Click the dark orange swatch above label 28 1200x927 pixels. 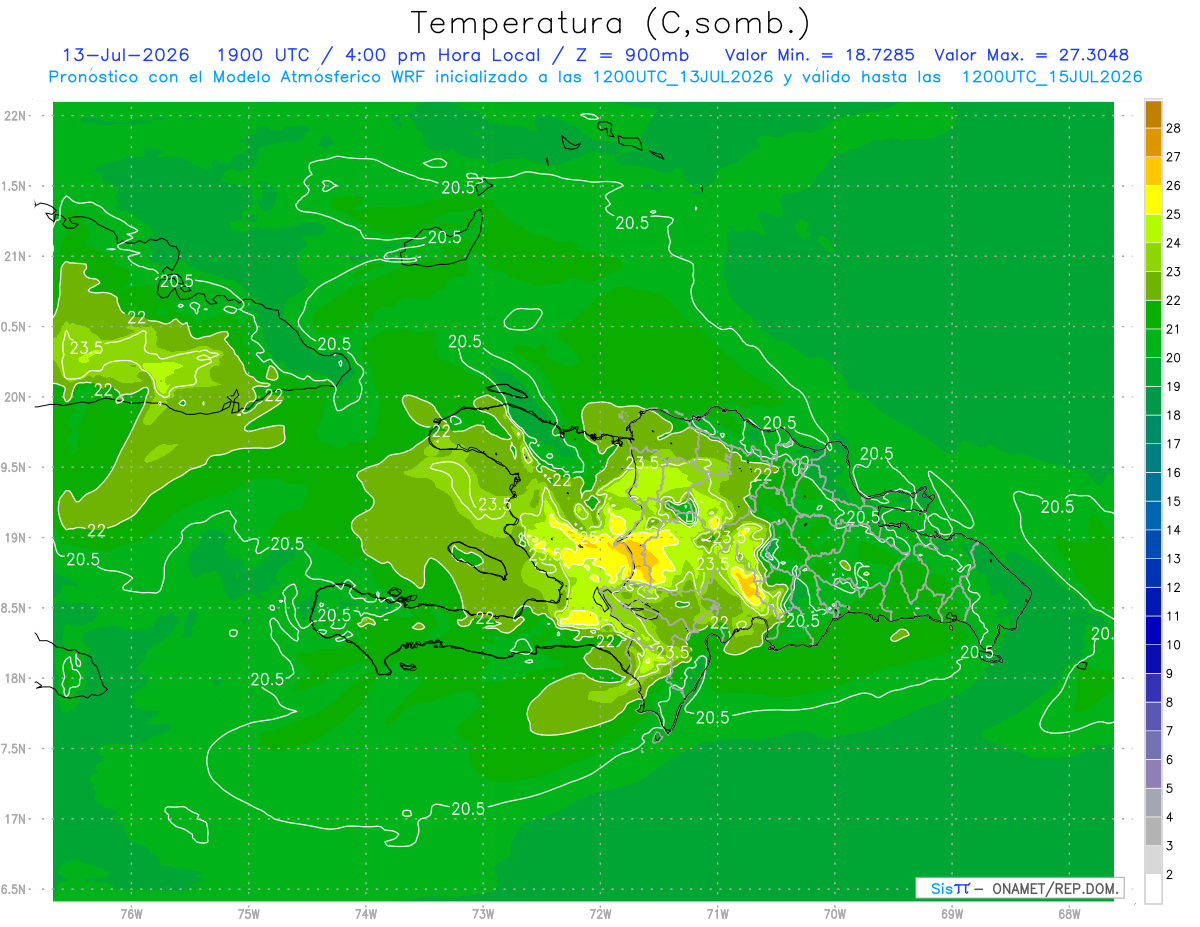click(x=1153, y=114)
